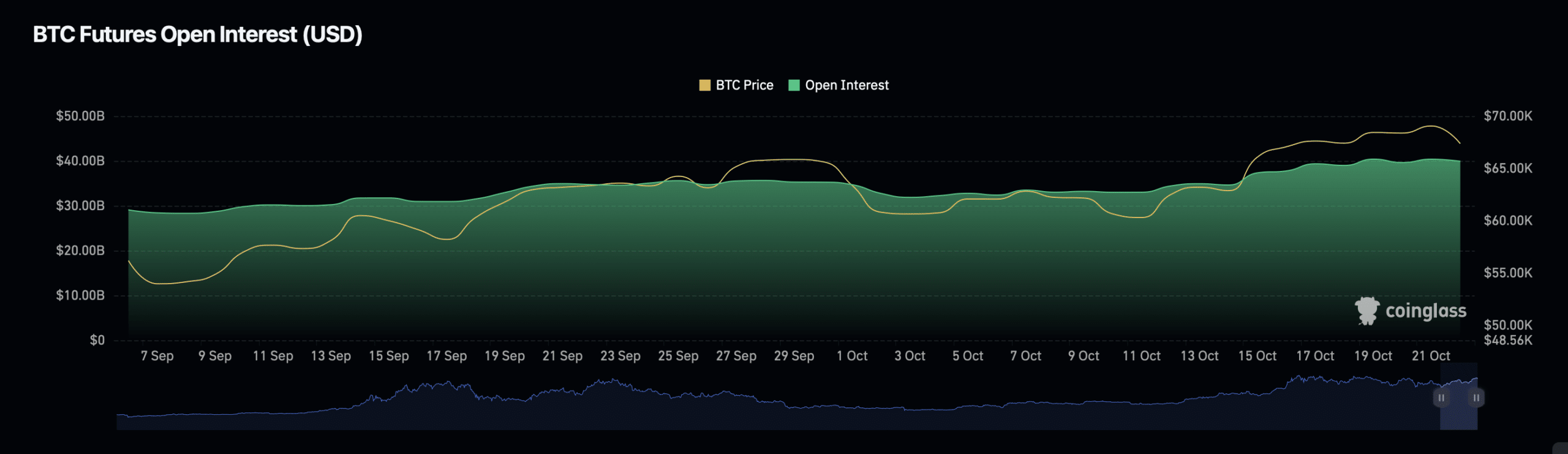Click the 21 Oct date label
This screenshot has height=454, width=1568.
tap(1431, 356)
